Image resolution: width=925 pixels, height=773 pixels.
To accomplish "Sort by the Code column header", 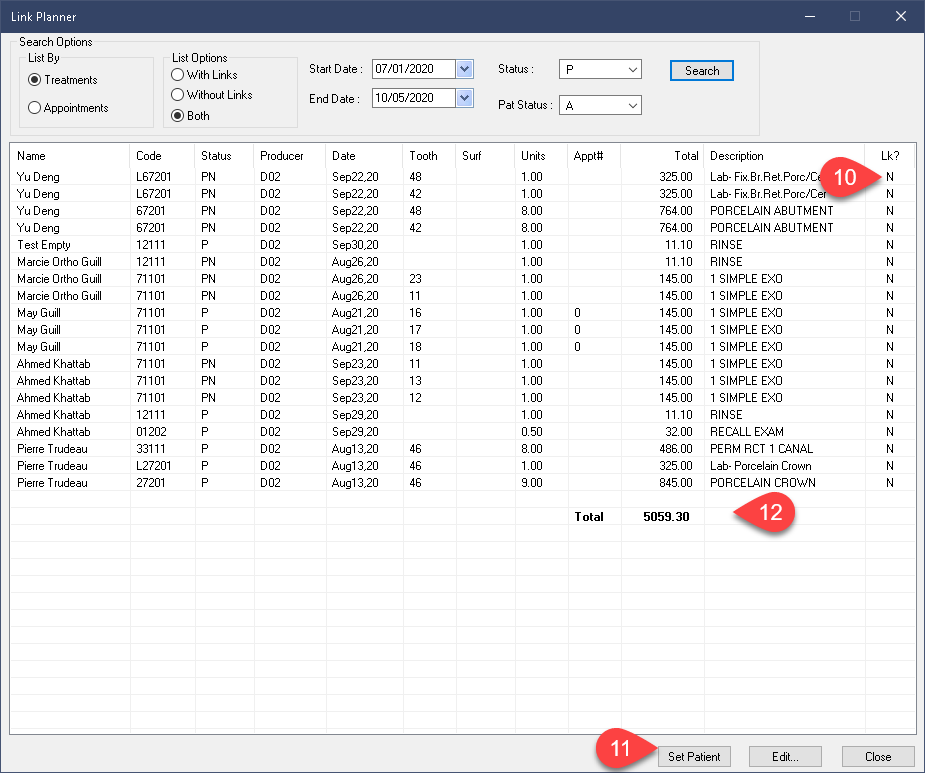I will click(x=162, y=156).
